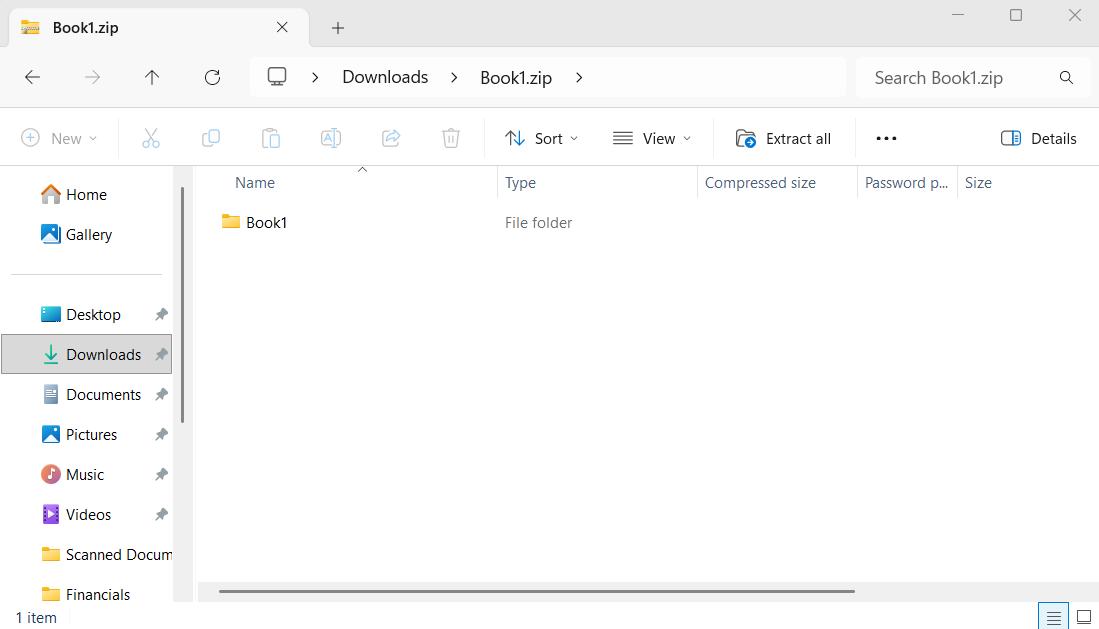Open Gallery in the navigation pane
This screenshot has width=1099, height=629.
click(x=87, y=234)
